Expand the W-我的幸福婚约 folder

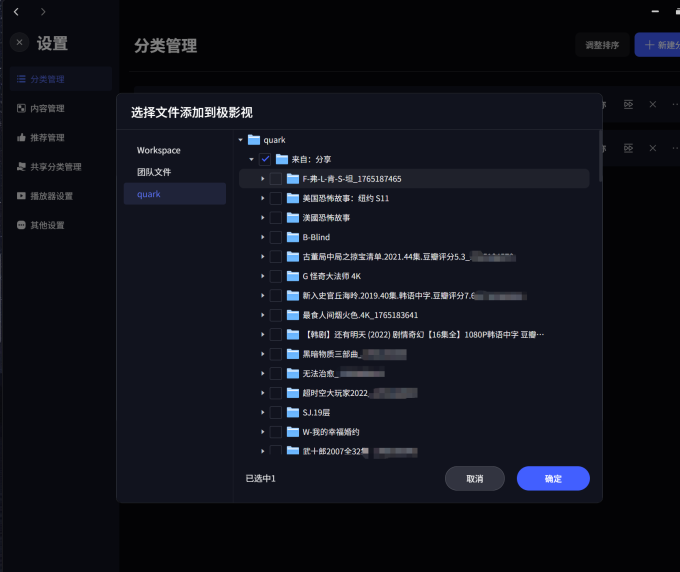[263, 432]
